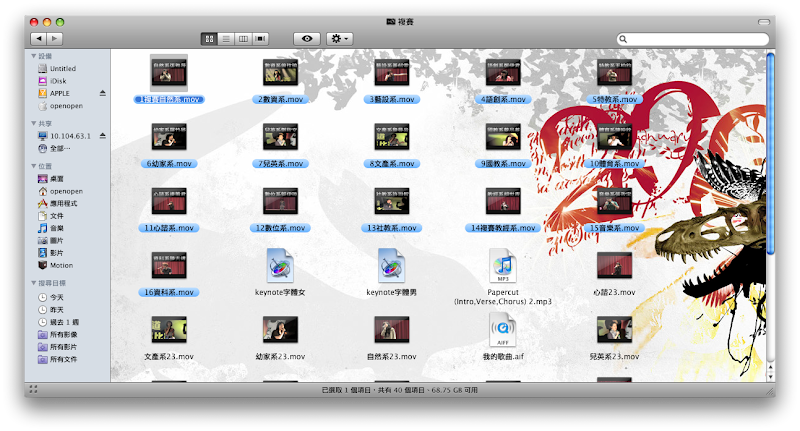The image size is (800, 431).
Task: Click the 16資科系.mov file name
Action: click(x=169, y=292)
